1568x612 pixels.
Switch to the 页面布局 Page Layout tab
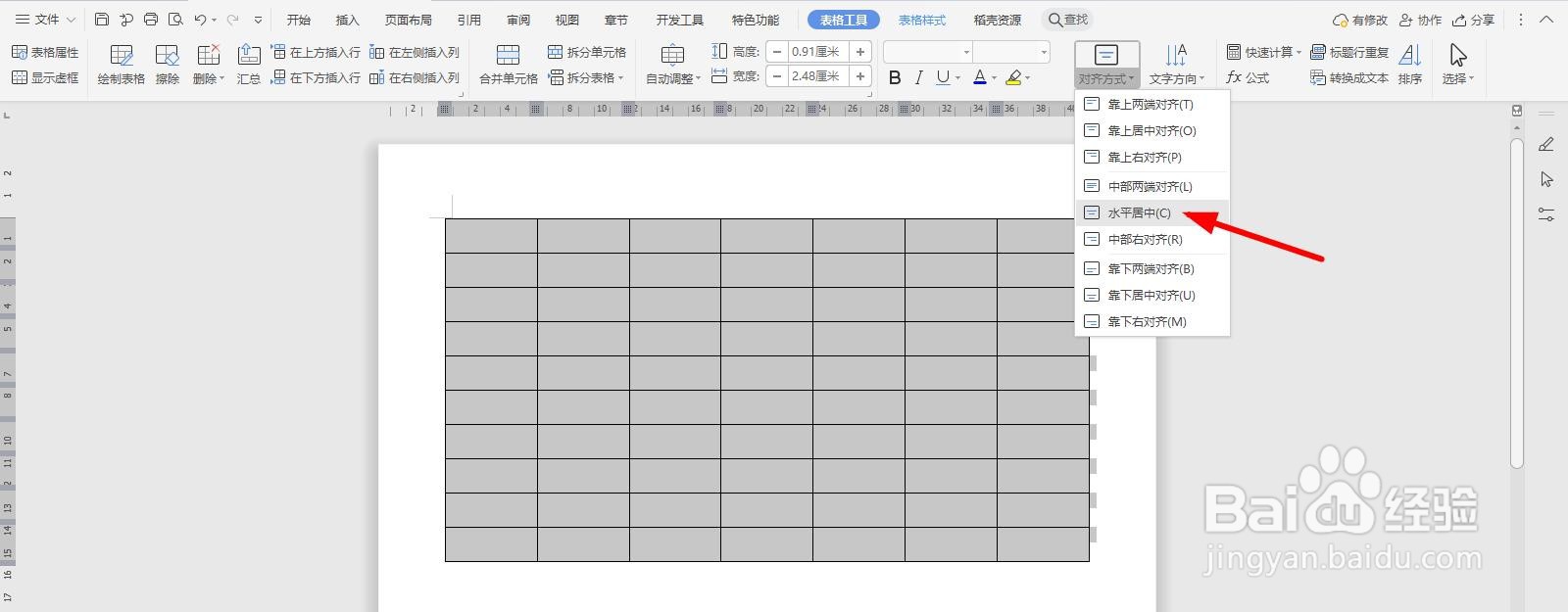408,20
